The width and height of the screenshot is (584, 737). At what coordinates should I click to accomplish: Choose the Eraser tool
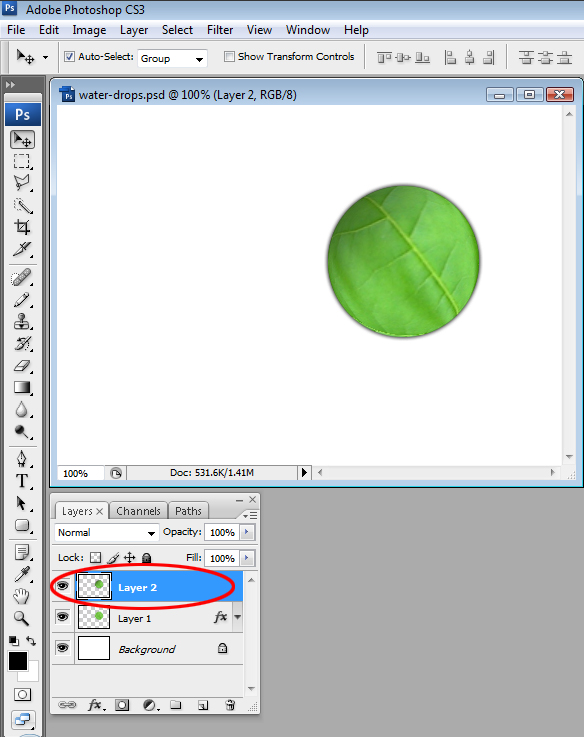click(22, 366)
